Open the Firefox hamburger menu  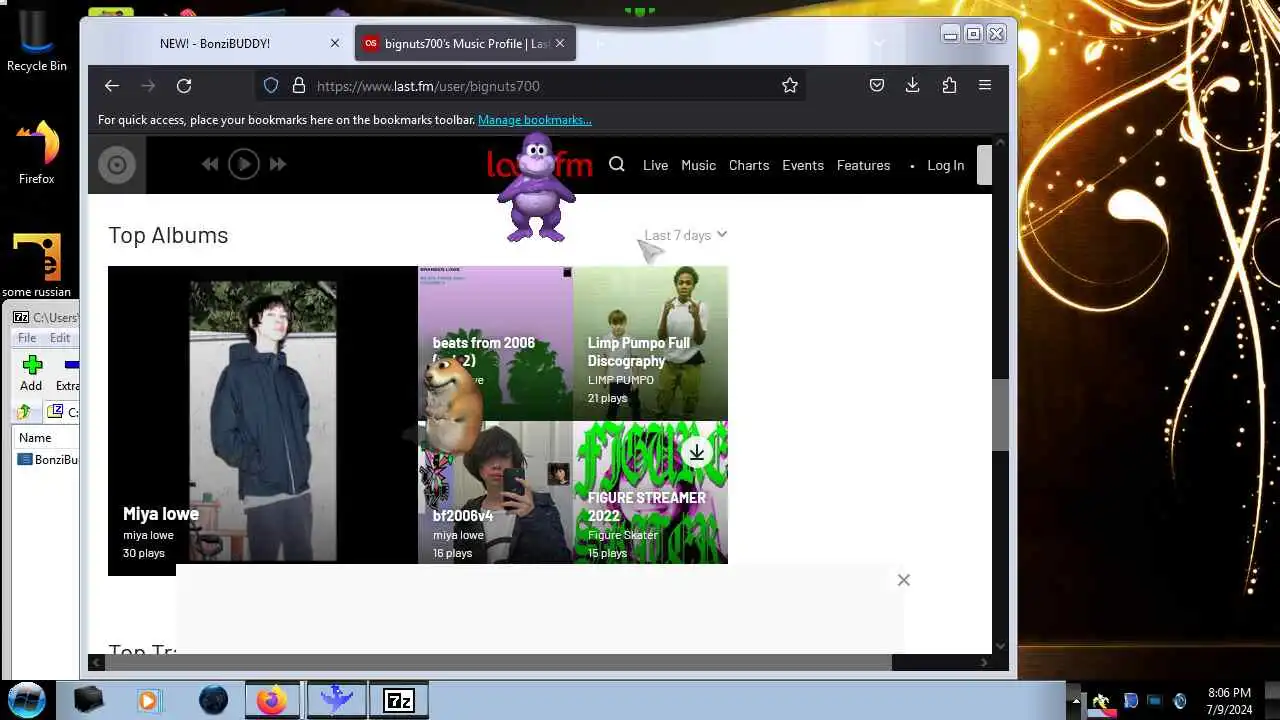(985, 86)
